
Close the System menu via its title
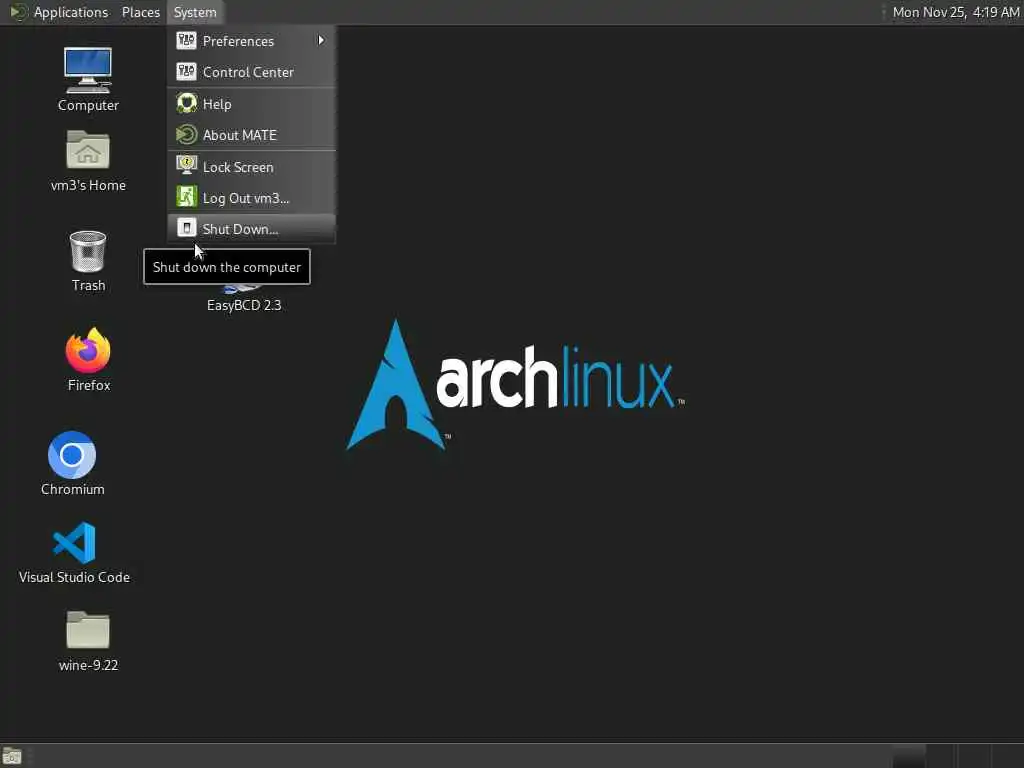click(195, 12)
